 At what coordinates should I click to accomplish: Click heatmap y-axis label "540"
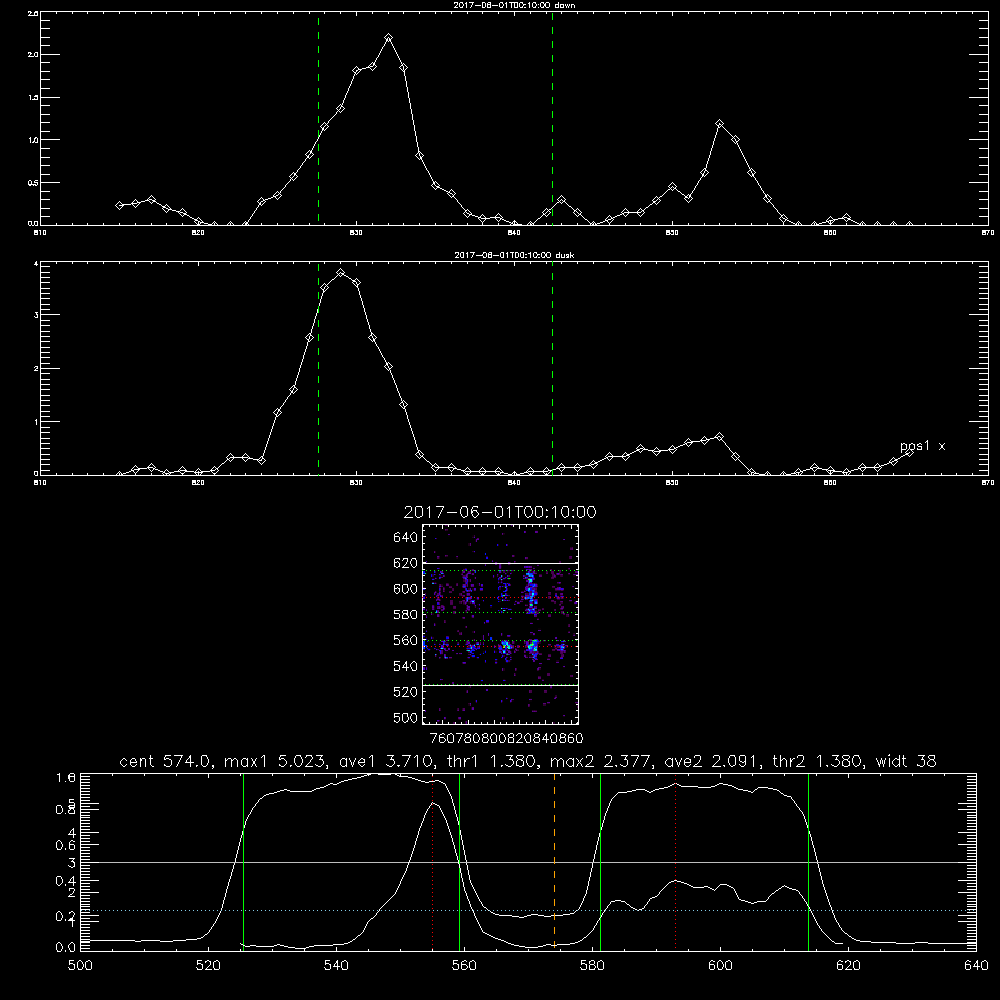click(x=406, y=666)
